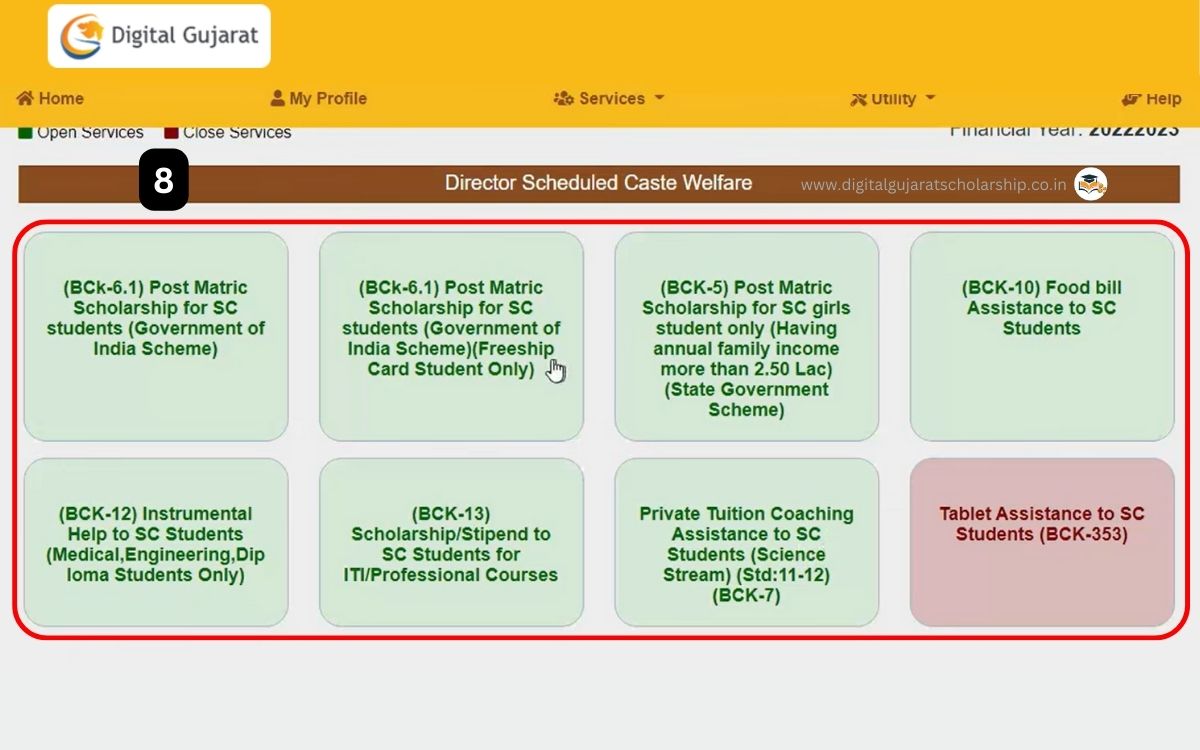Select the BCK-10 Food bill Assistance scheme
This screenshot has width=1200, height=750.
point(1041,335)
